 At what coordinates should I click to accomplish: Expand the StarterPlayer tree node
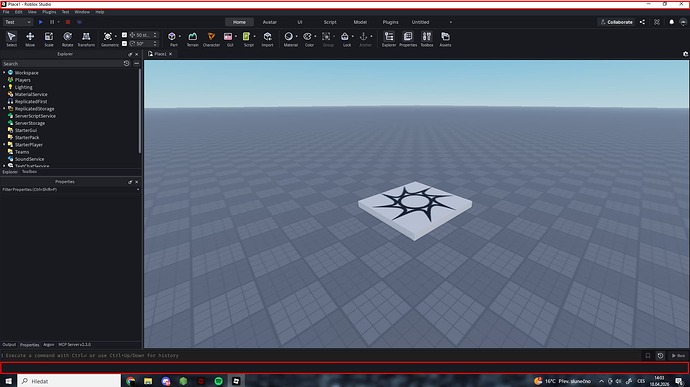point(4,144)
